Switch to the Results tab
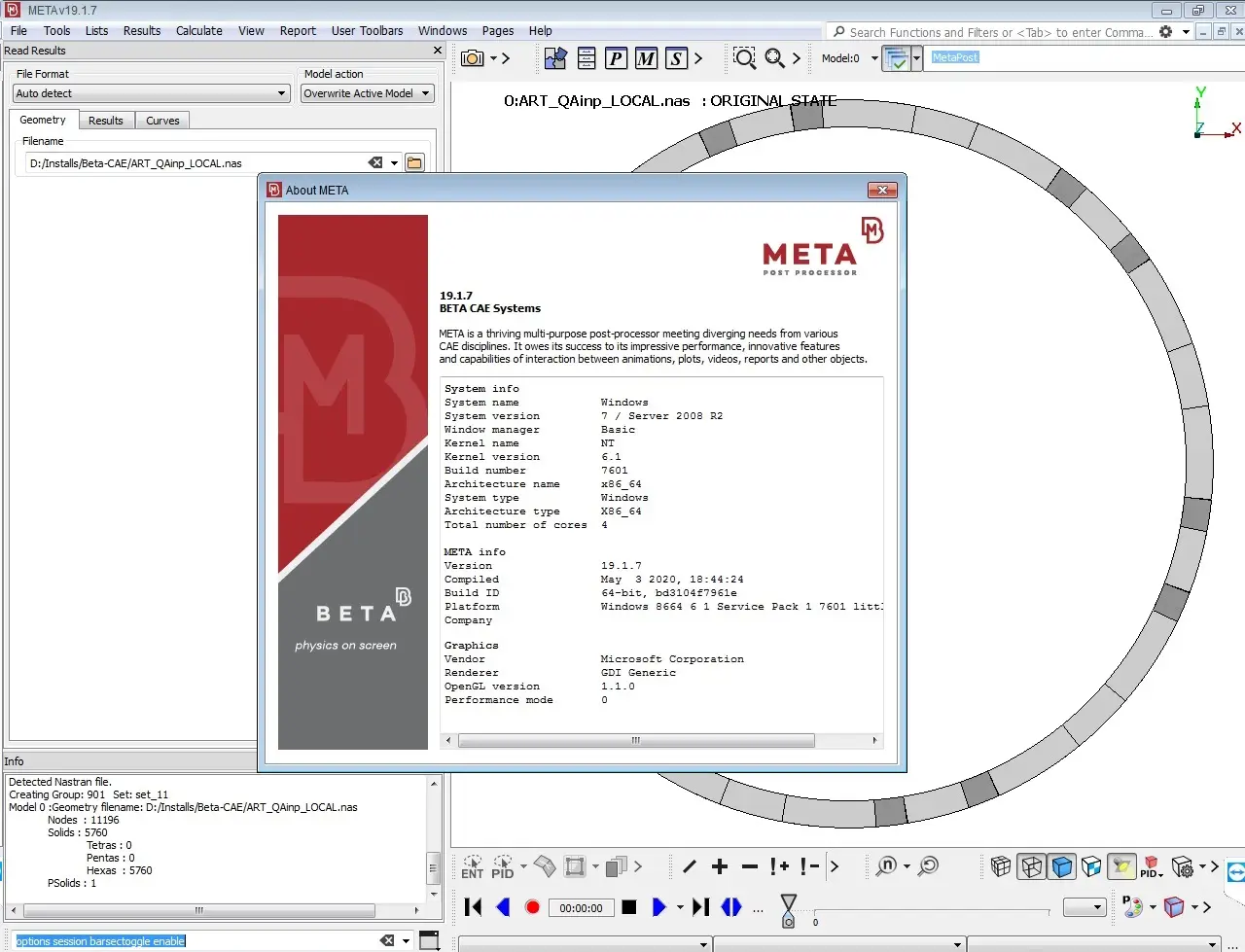The image size is (1245, 952). click(x=106, y=121)
